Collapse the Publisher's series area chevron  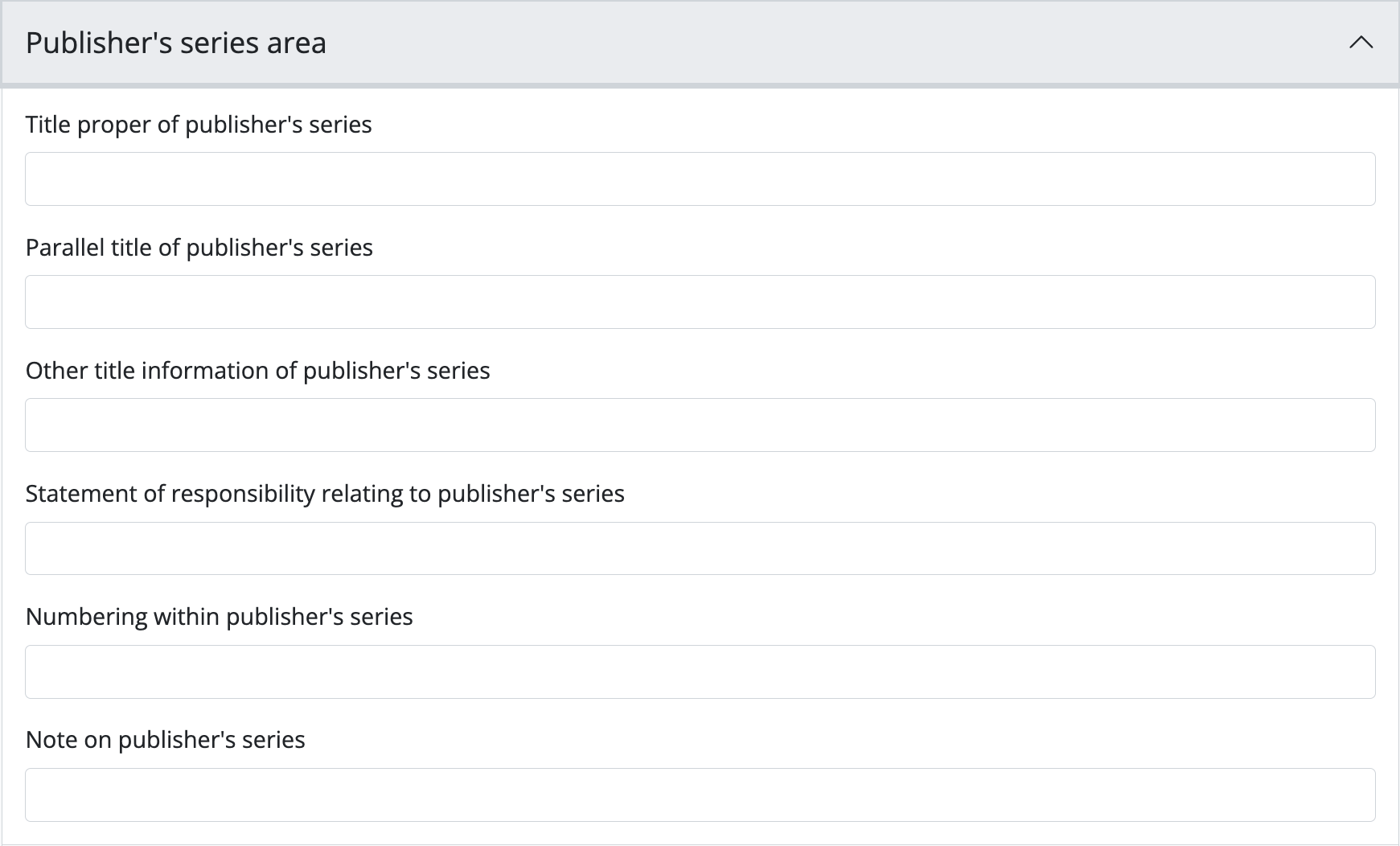coord(1361,43)
